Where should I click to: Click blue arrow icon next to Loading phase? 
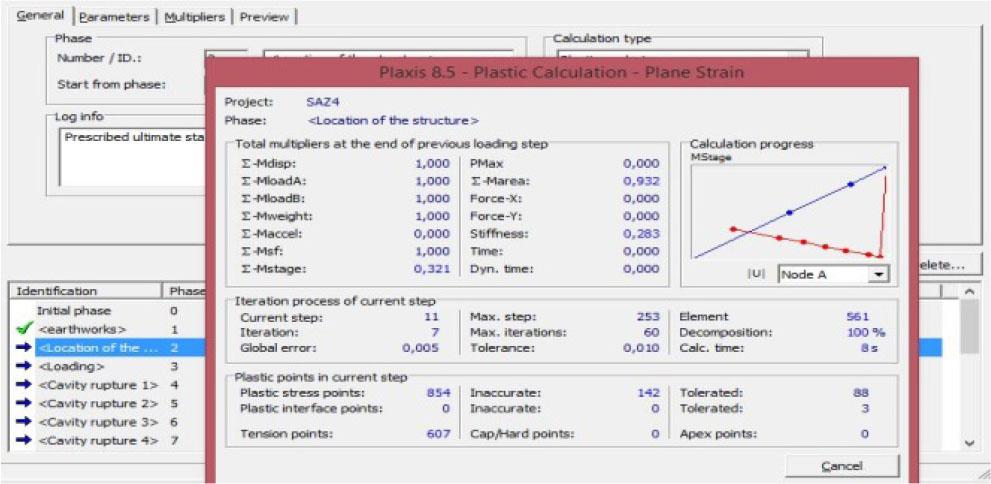coord(24,366)
